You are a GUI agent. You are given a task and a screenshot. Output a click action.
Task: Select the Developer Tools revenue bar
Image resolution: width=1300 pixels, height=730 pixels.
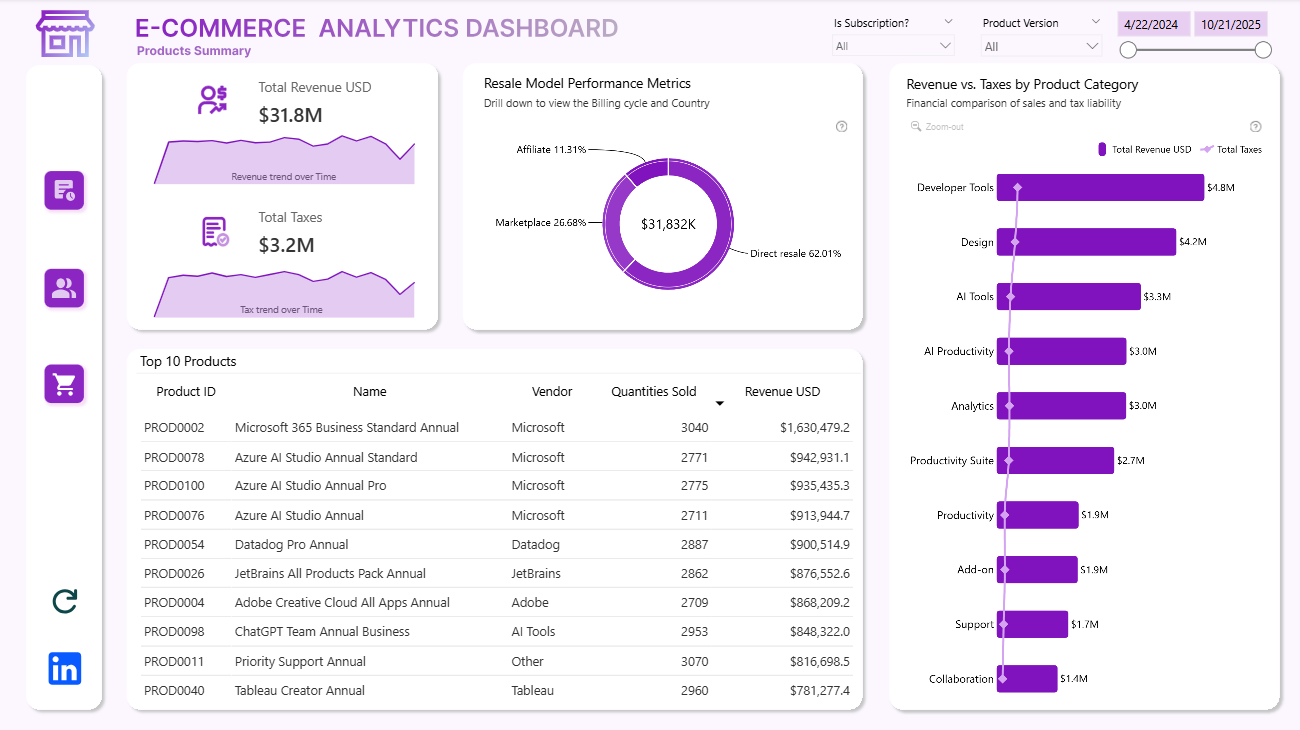(1100, 188)
